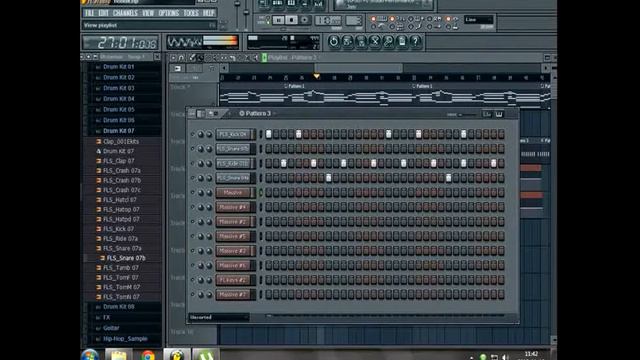
Task: Click the volume knob of Massive #7 channel
Action: (x=209, y=295)
